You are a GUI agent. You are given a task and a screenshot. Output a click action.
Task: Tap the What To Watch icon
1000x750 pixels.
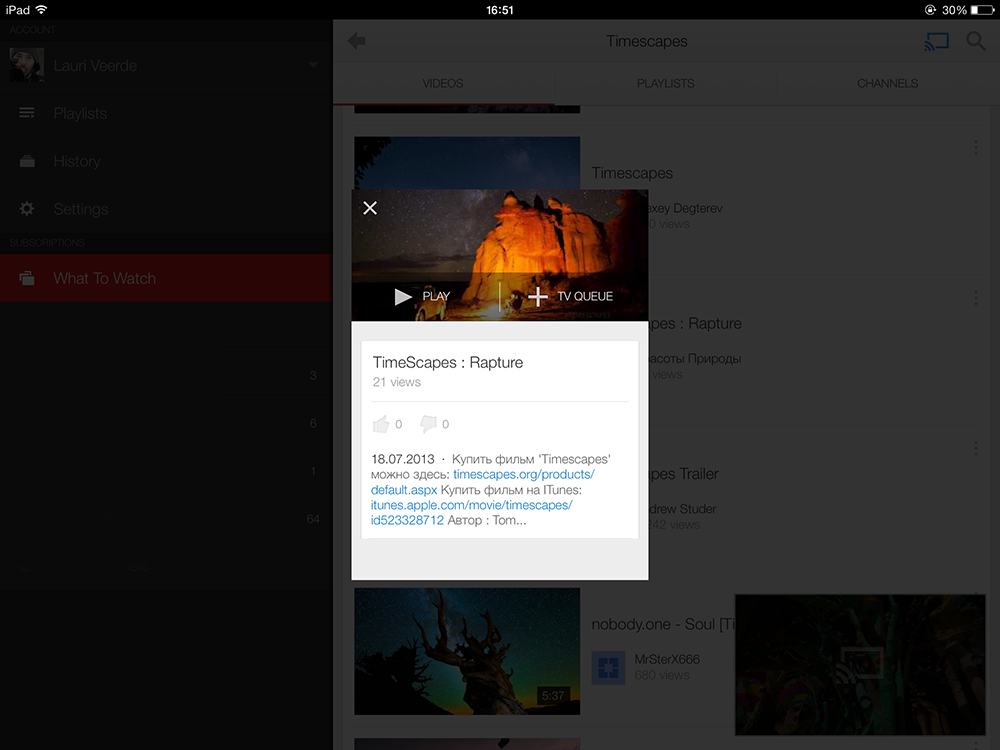point(27,278)
